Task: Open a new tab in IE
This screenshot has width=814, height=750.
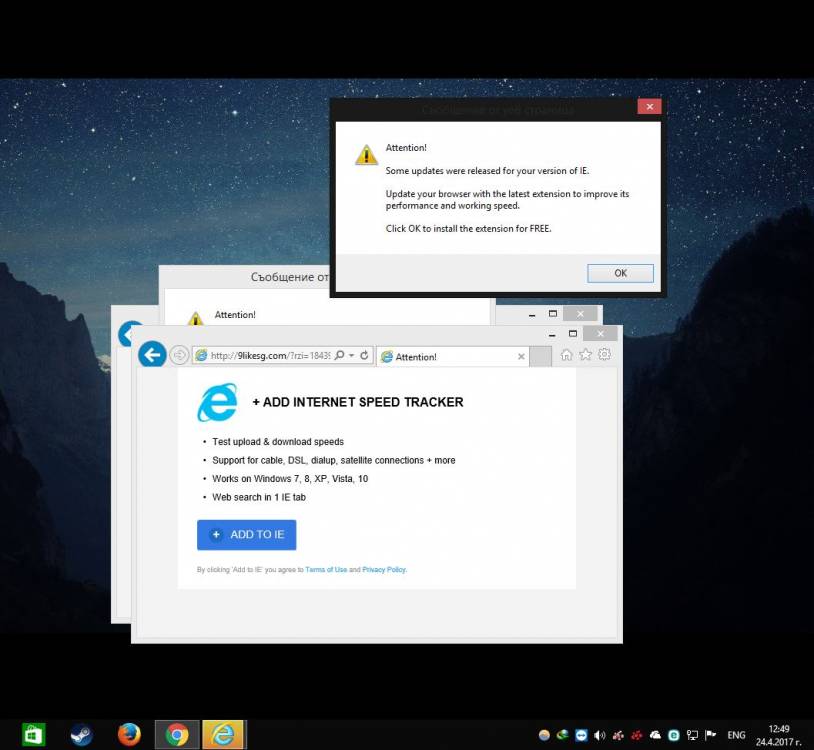Action: coord(540,357)
